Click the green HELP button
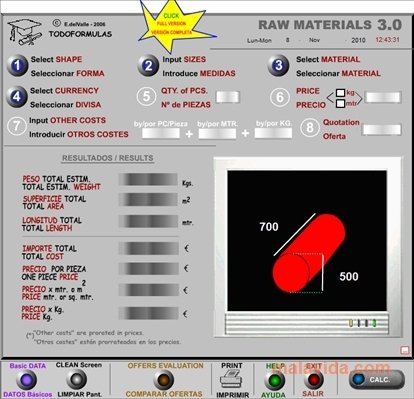414x399 pixels. 275,380
